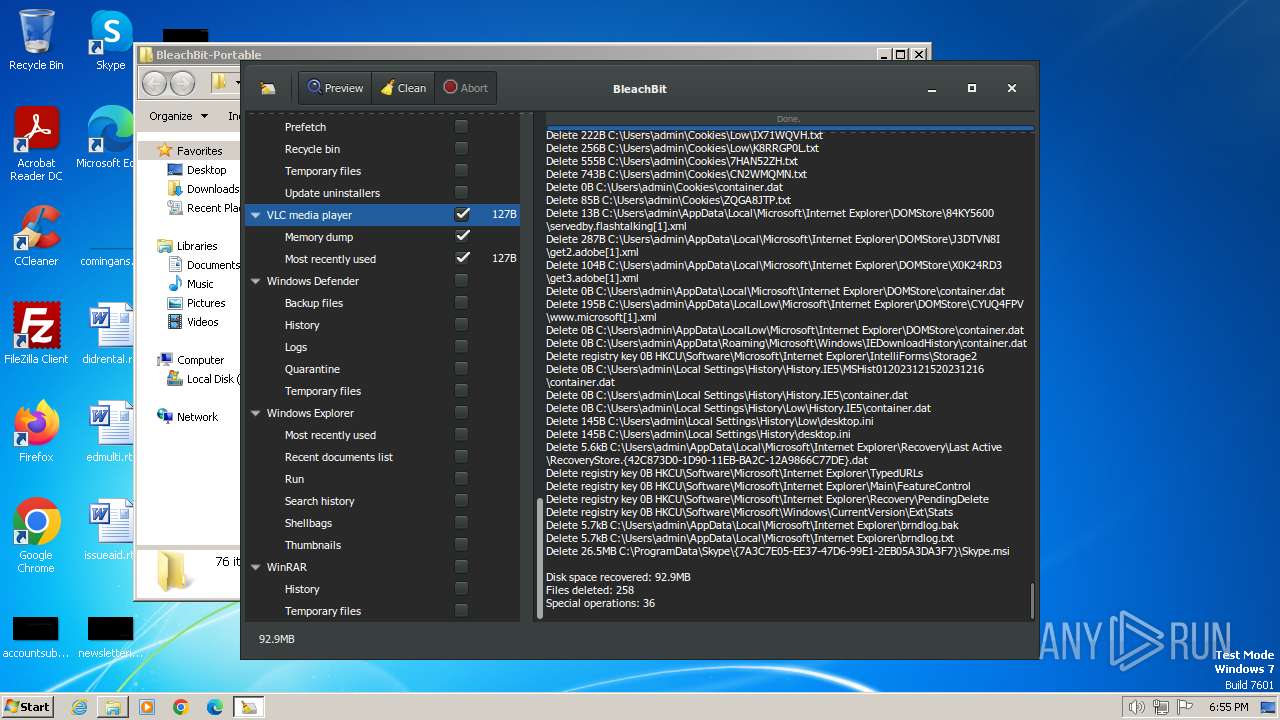The height and width of the screenshot is (720, 1280).
Task: Check the Windows Defender checkbox
Action: 461,281
